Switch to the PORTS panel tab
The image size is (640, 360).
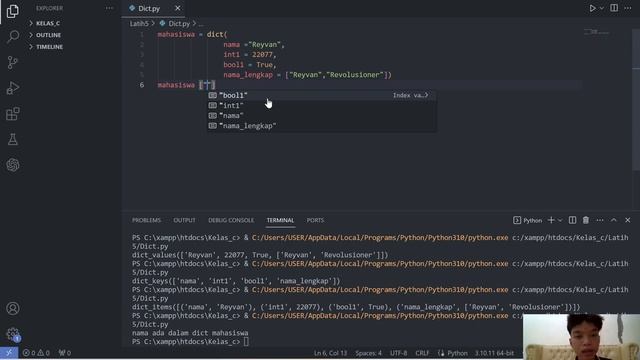click(x=315, y=220)
